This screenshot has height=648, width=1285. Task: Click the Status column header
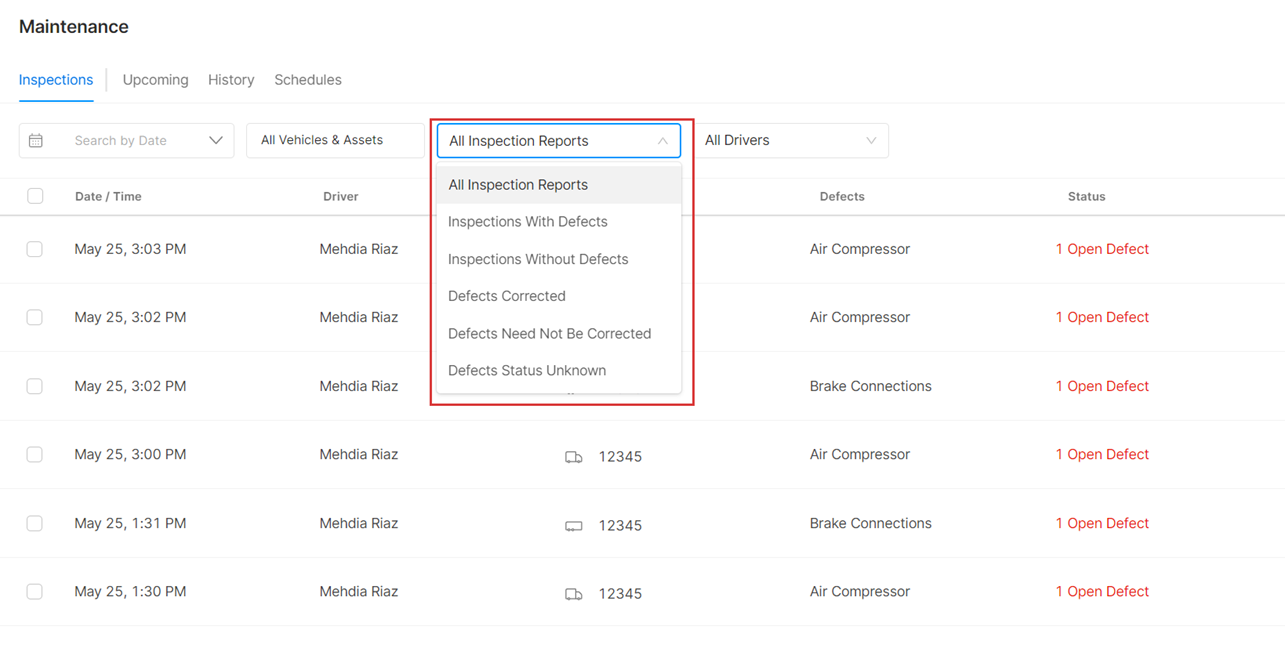pyautogui.click(x=1086, y=197)
